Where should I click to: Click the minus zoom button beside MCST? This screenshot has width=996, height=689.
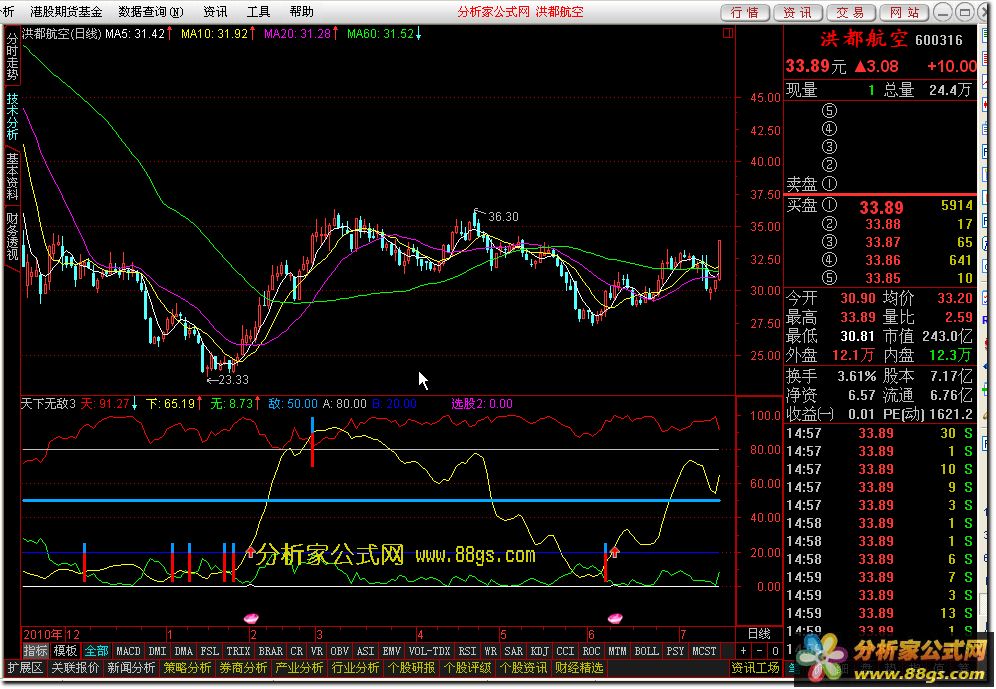click(759, 651)
